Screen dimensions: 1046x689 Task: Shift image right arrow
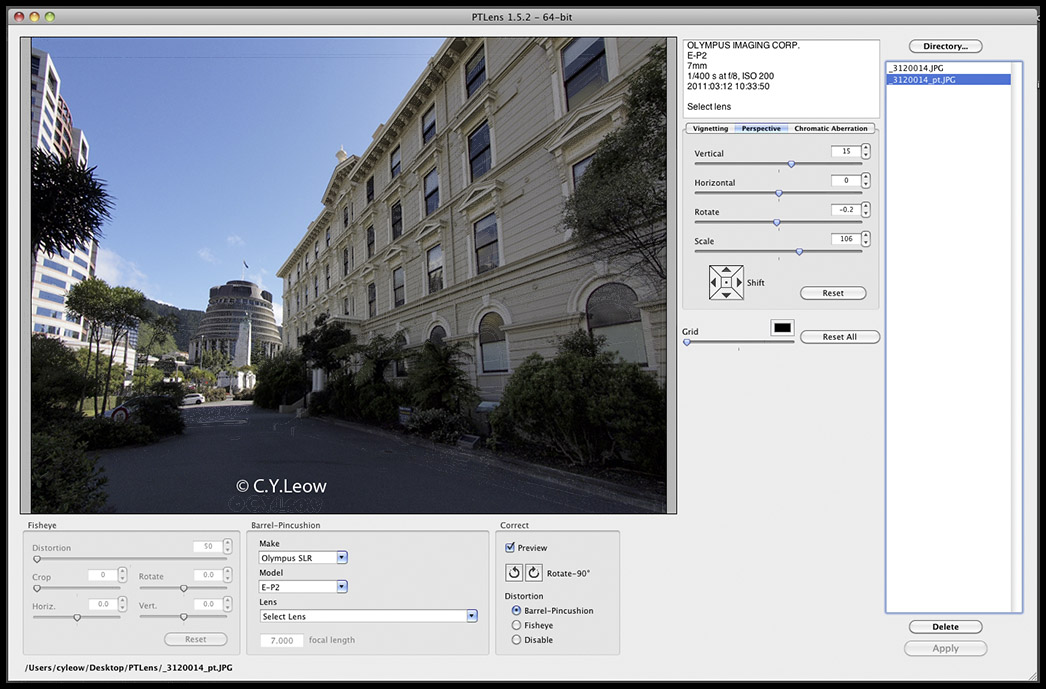pyautogui.click(x=738, y=283)
